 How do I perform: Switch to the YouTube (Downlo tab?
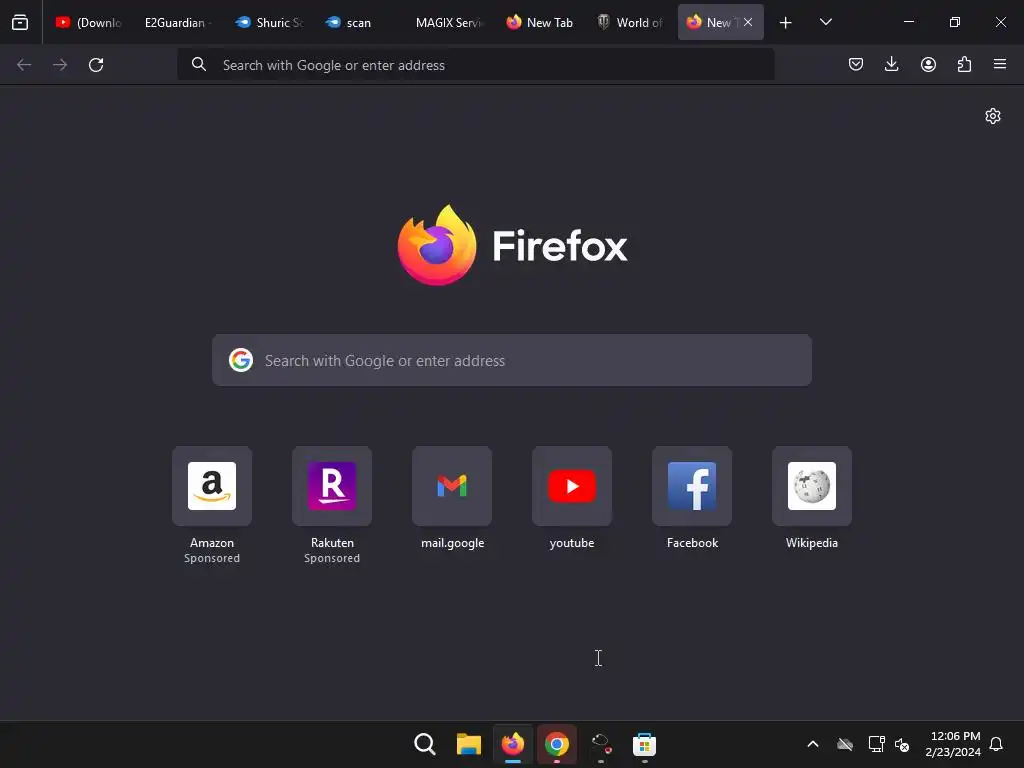(x=89, y=22)
